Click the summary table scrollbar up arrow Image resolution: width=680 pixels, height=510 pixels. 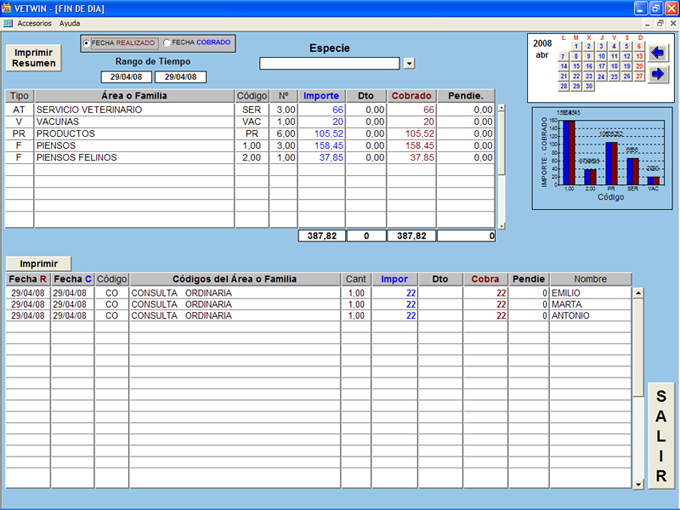coord(502,108)
